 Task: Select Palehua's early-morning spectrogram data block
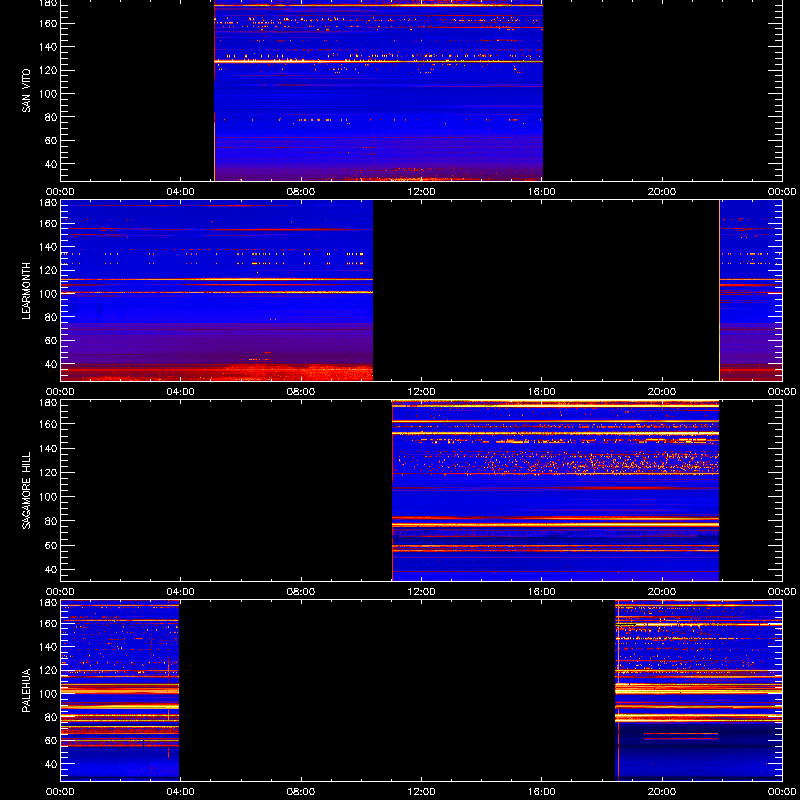tap(120, 690)
